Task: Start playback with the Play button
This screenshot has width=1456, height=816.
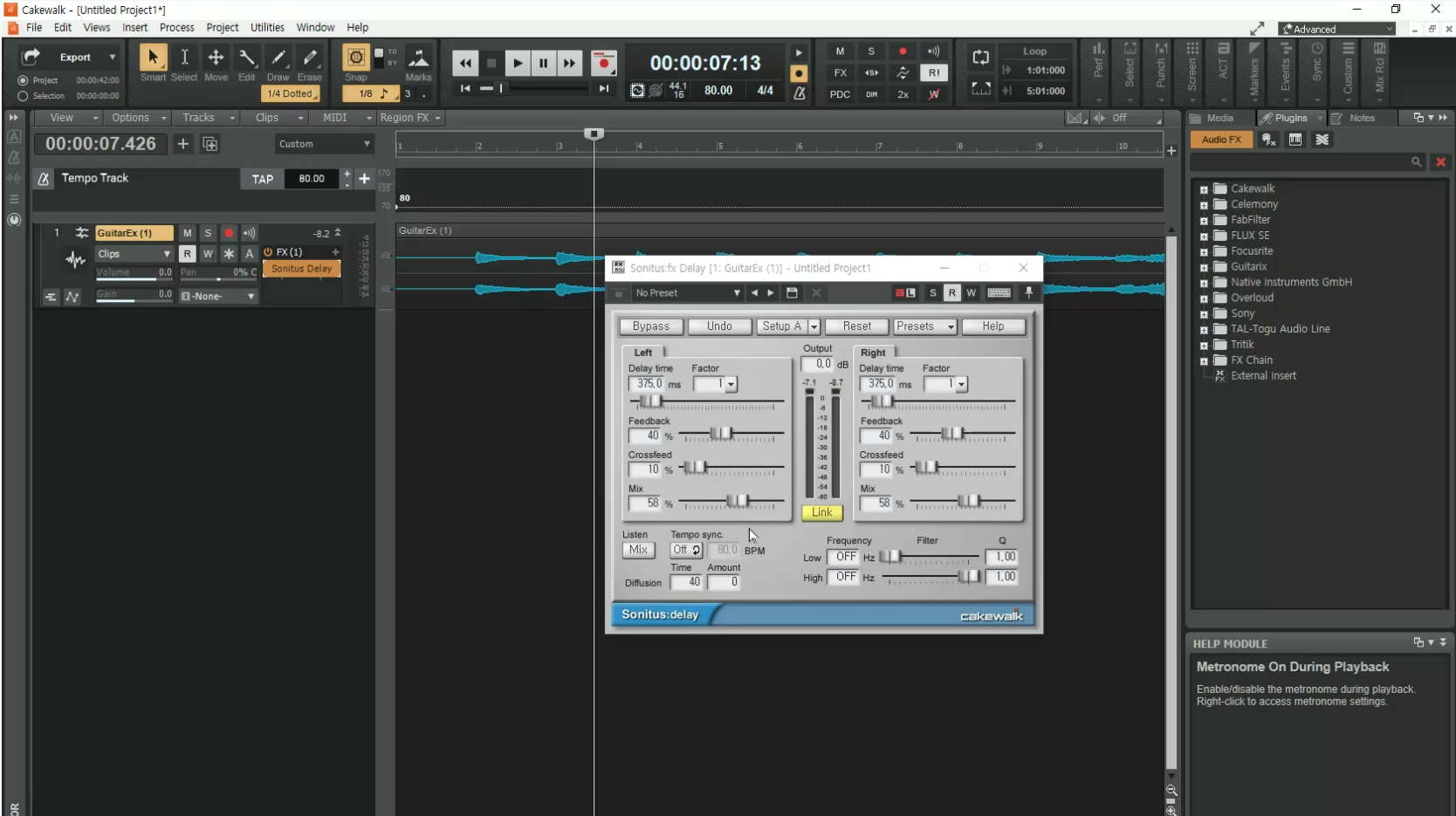Action: click(x=518, y=63)
